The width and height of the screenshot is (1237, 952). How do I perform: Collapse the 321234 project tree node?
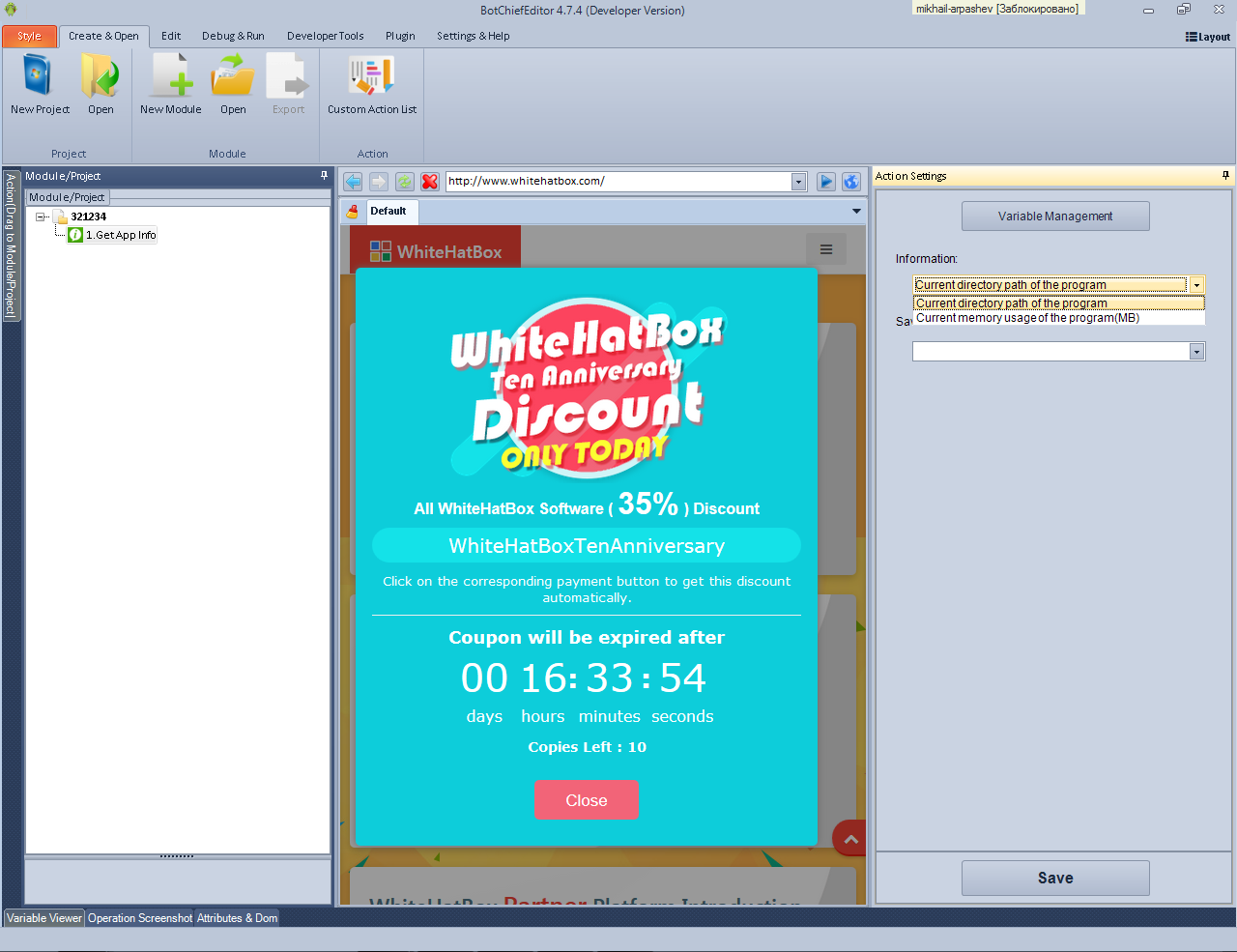coord(42,217)
